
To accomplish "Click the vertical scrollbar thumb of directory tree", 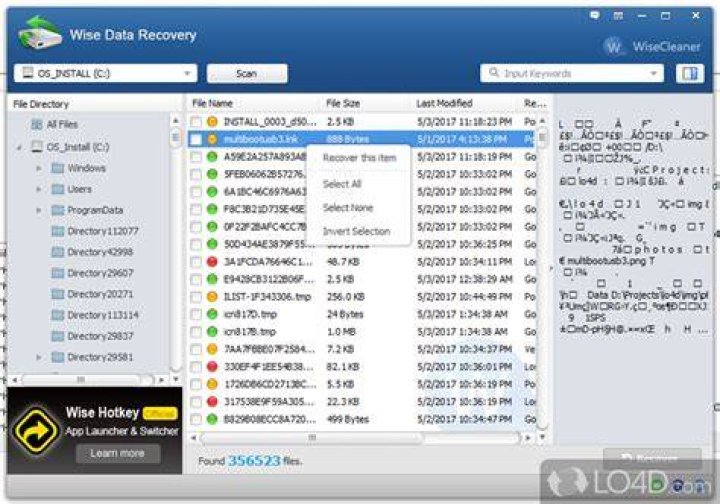I will coord(175,138).
